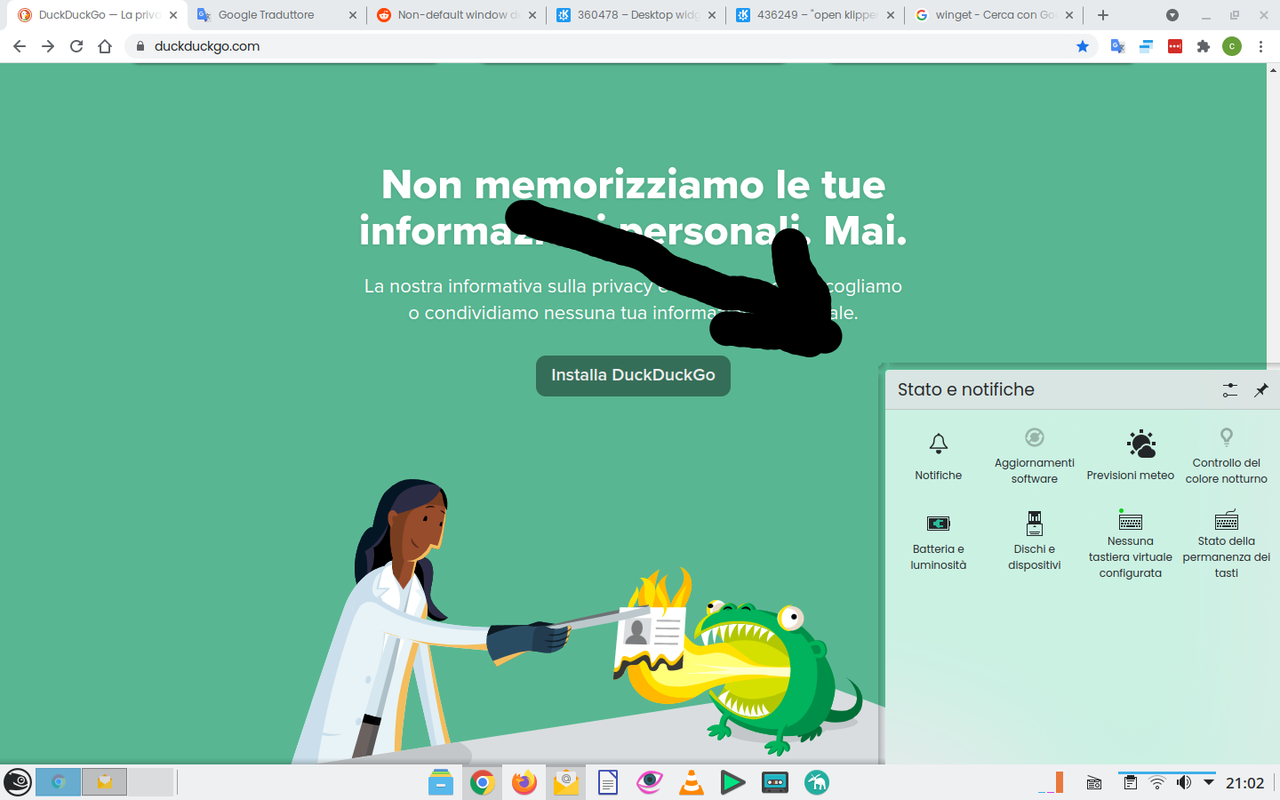The width and height of the screenshot is (1280, 800).
Task: Open Dischi e dispositivi item
Action: (1034, 541)
